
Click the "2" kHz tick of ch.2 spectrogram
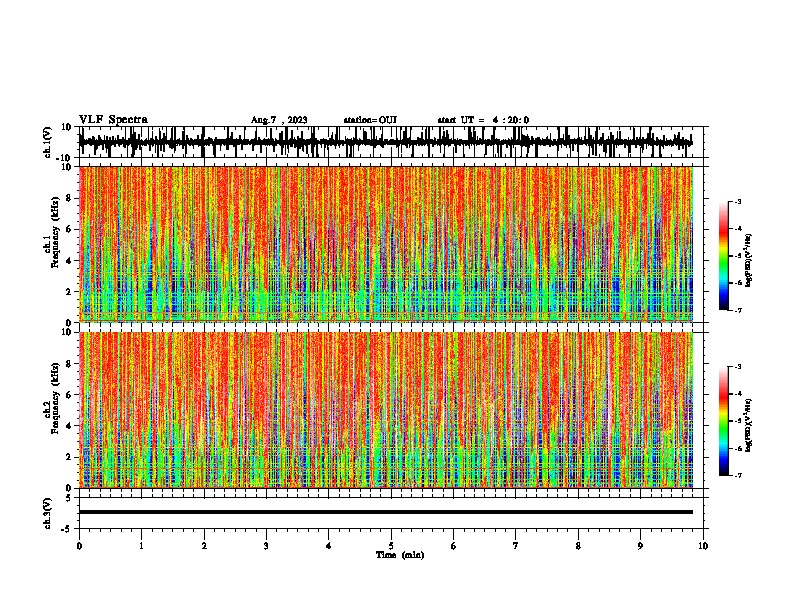pyautogui.click(x=69, y=457)
